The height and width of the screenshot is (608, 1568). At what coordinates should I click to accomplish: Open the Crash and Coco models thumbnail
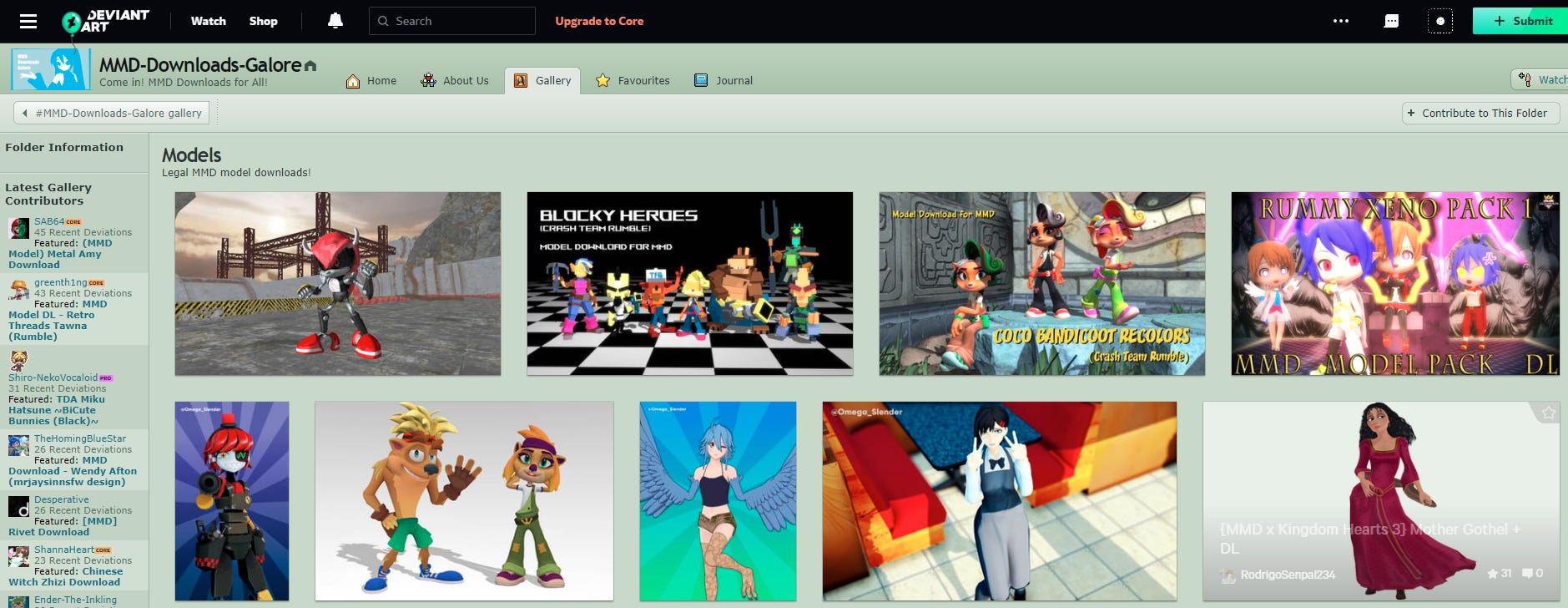(x=464, y=501)
